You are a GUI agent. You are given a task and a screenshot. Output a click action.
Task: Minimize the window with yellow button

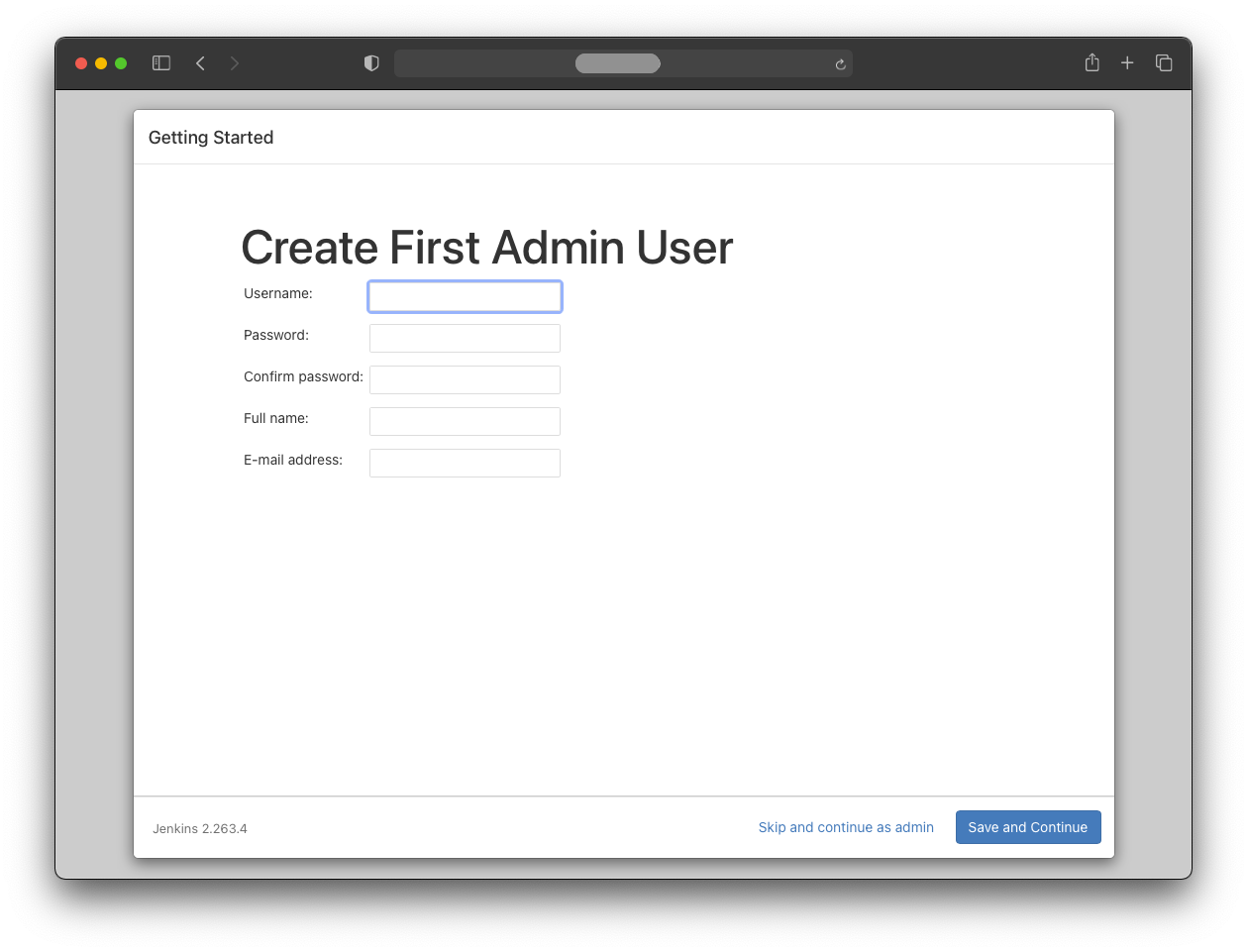pos(101,63)
